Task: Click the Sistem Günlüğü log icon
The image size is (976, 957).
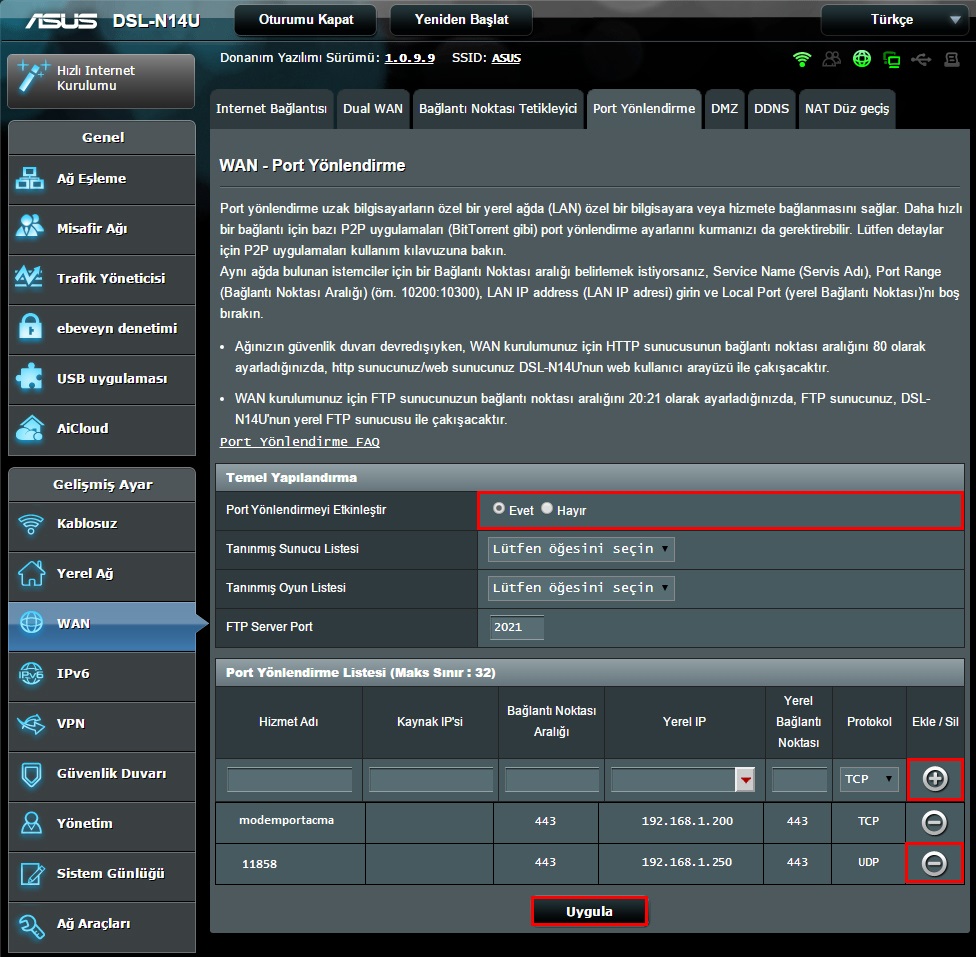Action: click(32, 874)
